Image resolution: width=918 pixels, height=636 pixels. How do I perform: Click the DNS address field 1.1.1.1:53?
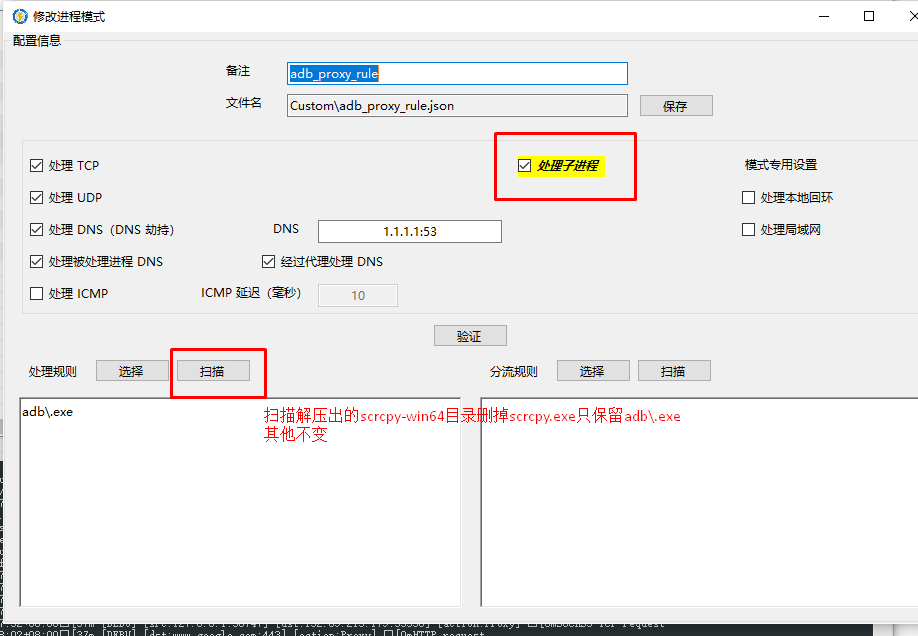click(409, 231)
